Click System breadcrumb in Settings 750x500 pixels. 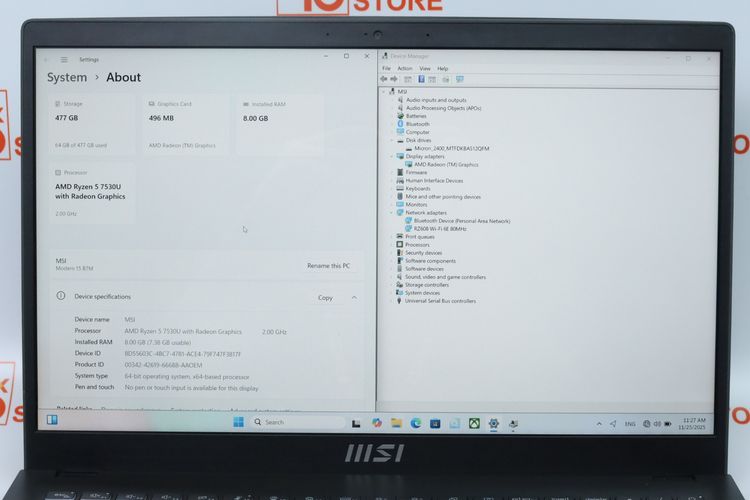[x=67, y=78]
